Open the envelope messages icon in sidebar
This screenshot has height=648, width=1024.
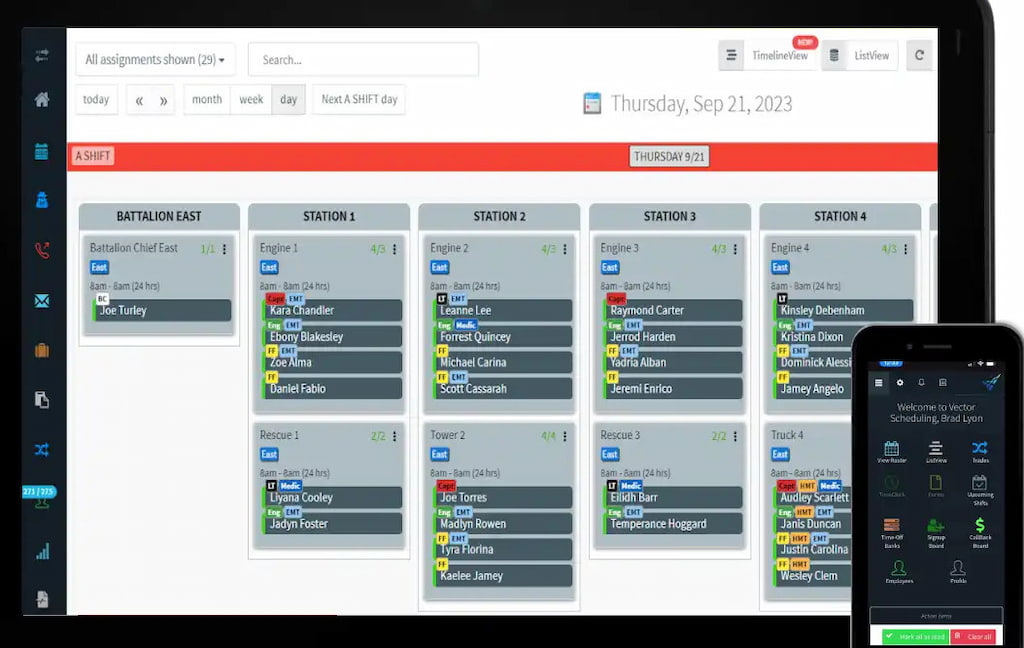(42, 300)
